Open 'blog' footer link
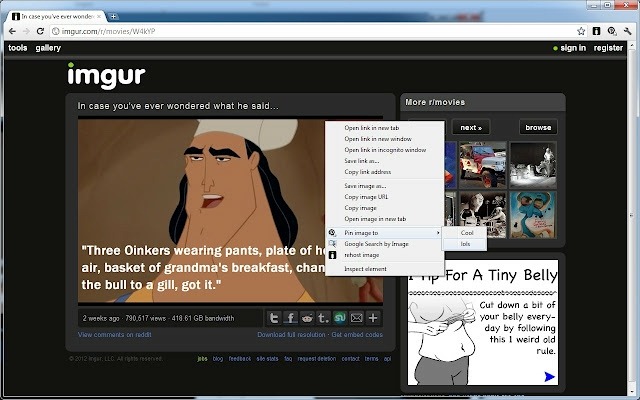Image resolution: width=640 pixels, height=400 pixels. click(x=218, y=358)
